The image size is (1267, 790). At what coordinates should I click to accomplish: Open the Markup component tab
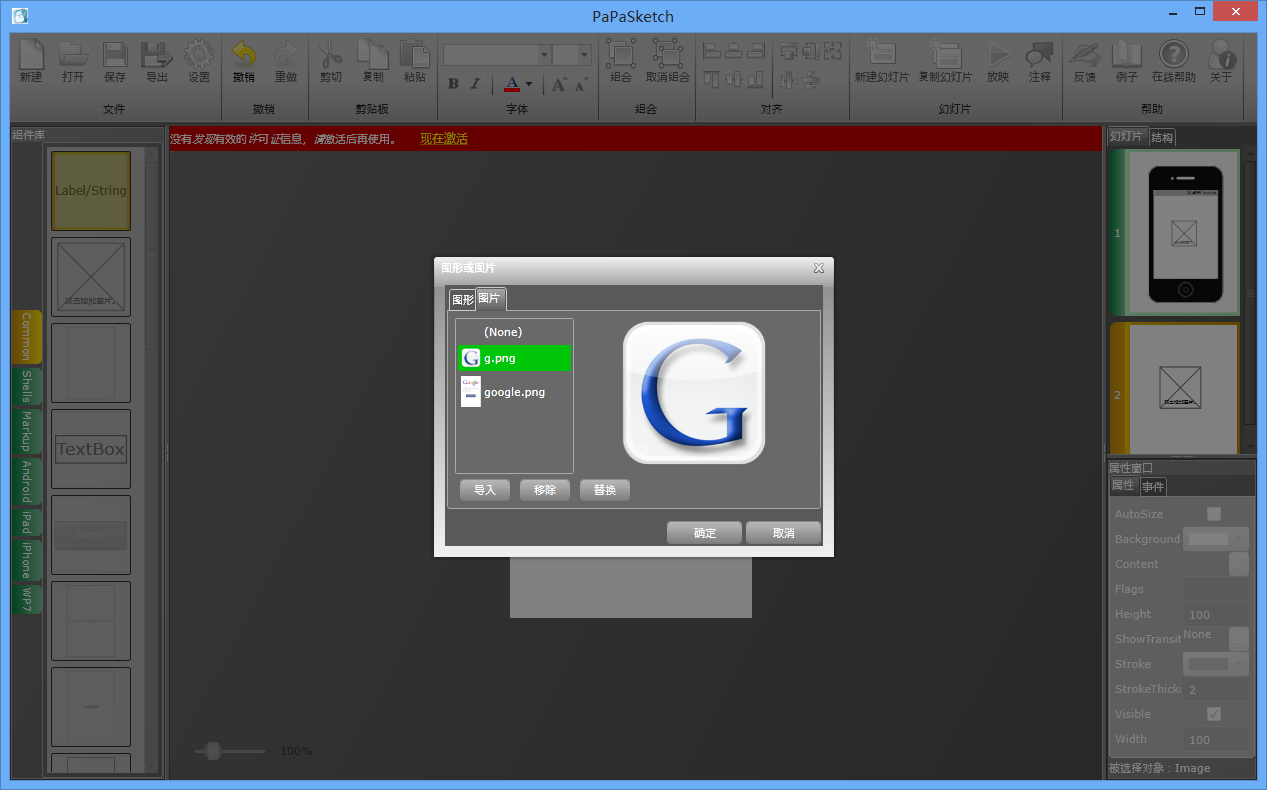27,432
